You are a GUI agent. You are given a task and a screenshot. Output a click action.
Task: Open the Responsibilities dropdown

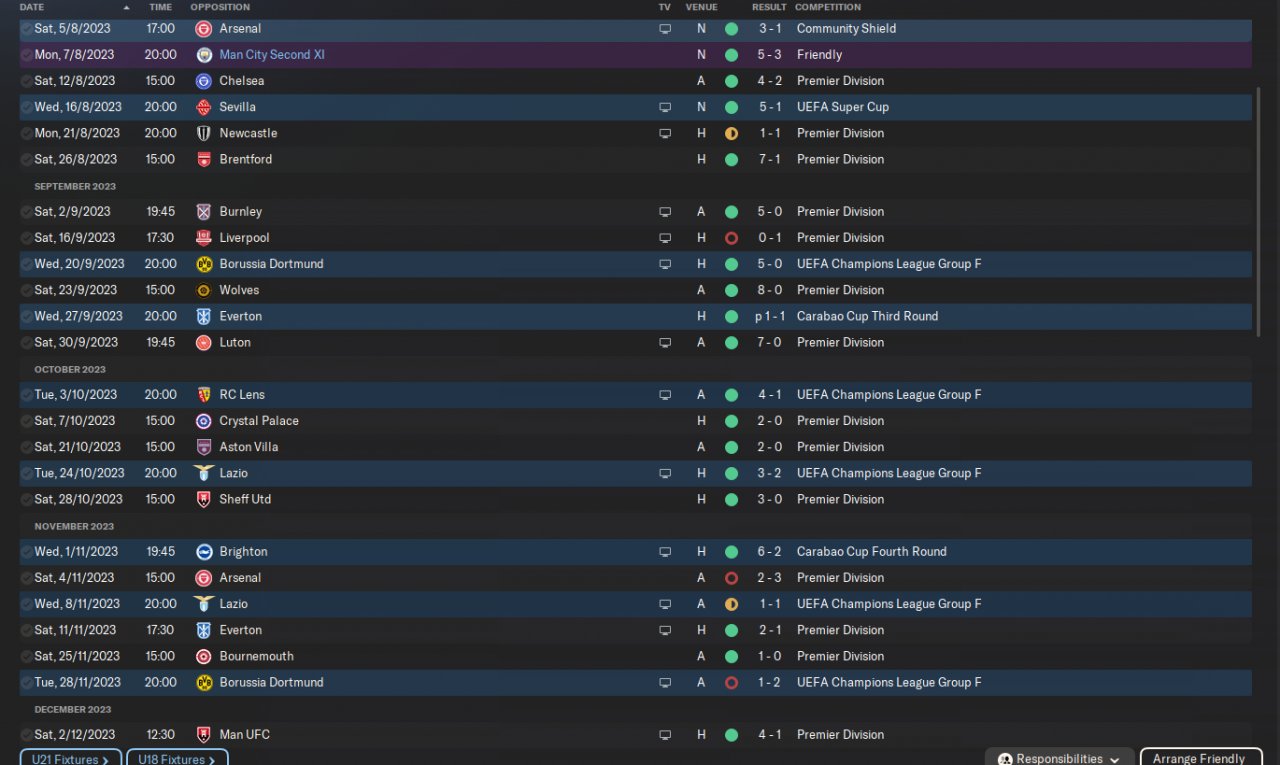(x=1059, y=758)
